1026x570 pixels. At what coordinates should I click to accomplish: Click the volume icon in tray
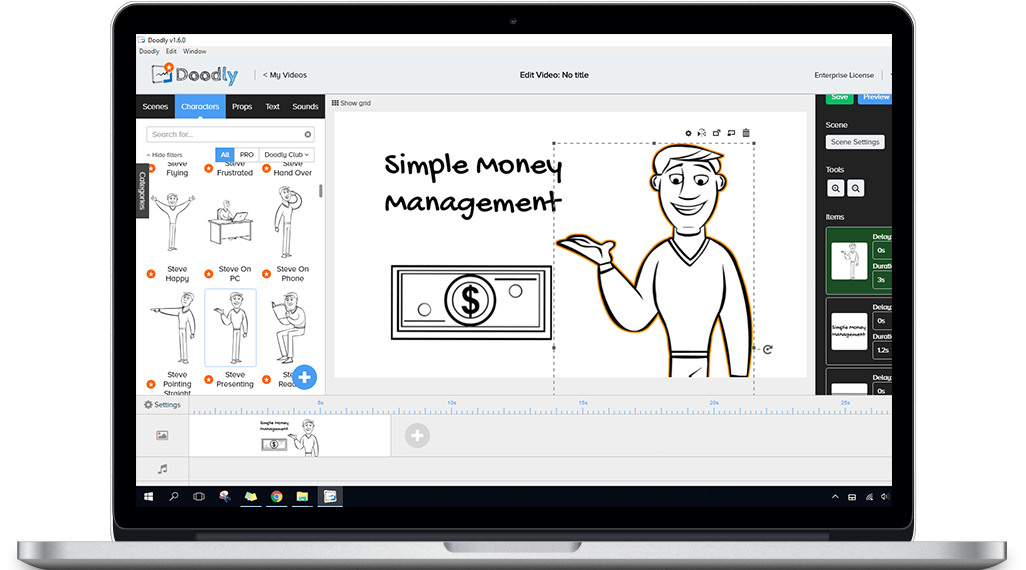pyautogui.click(x=885, y=497)
